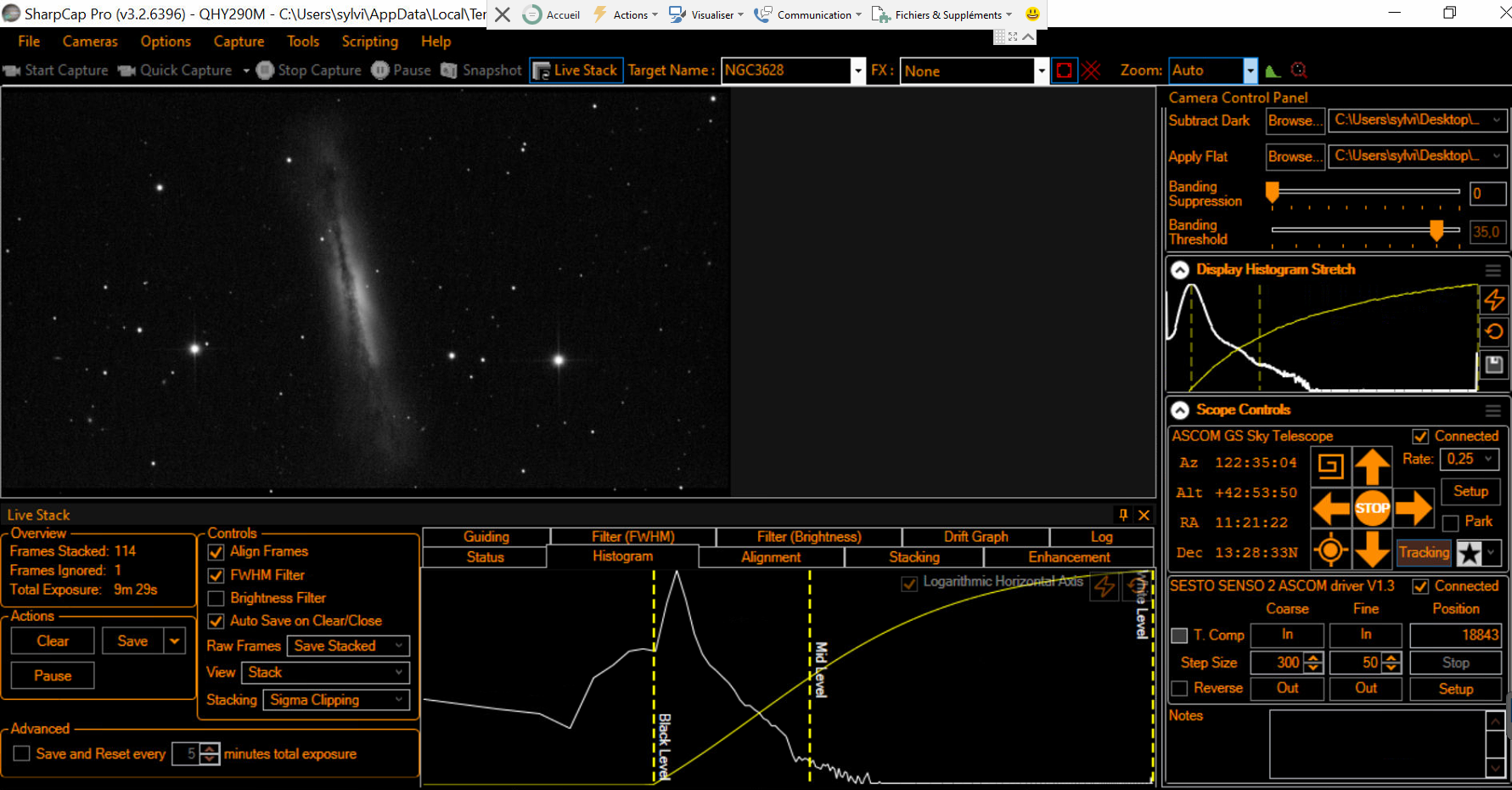1512x790 pixels.
Task: Click the Clear button in Actions
Action: point(53,641)
